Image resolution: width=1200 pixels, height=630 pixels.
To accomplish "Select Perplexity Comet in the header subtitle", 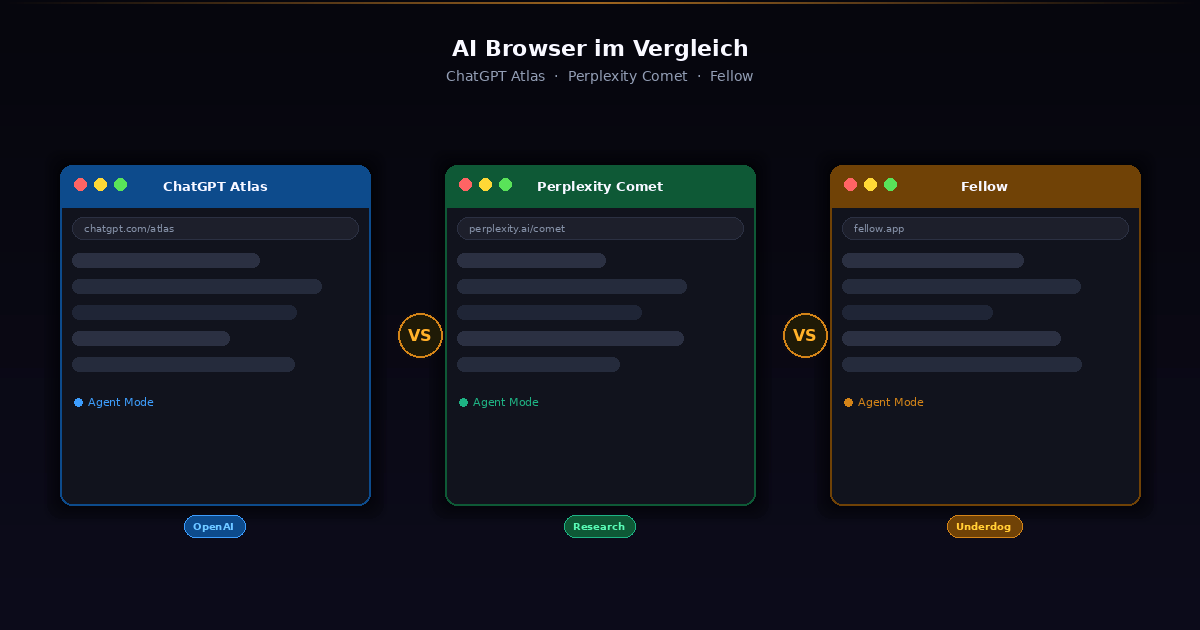I will (628, 76).
